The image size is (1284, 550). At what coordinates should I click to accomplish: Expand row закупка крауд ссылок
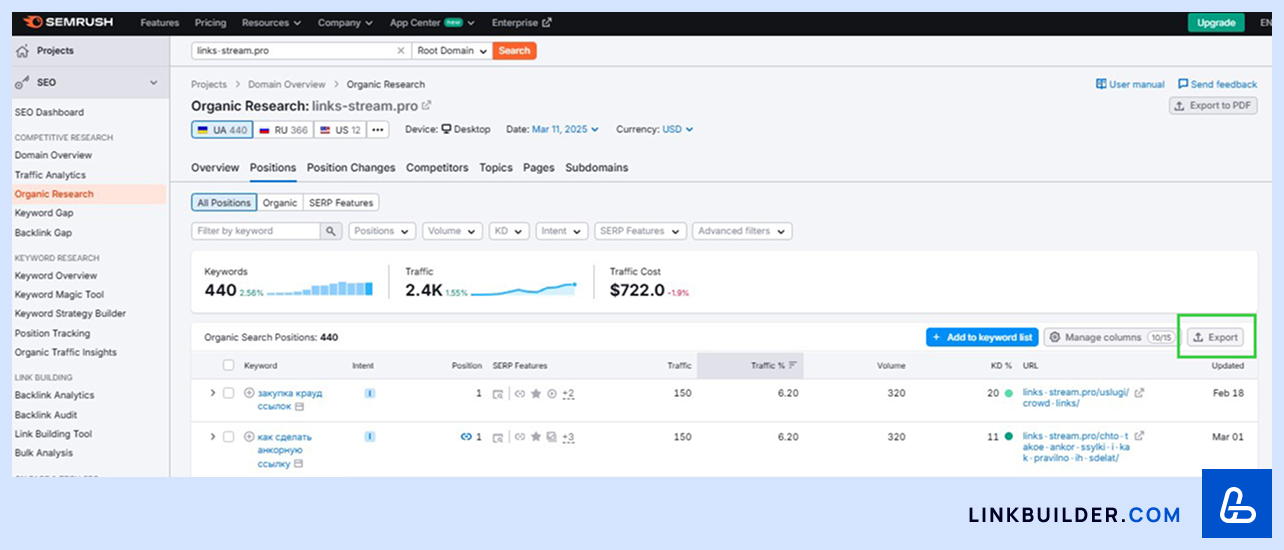pos(212,393)
